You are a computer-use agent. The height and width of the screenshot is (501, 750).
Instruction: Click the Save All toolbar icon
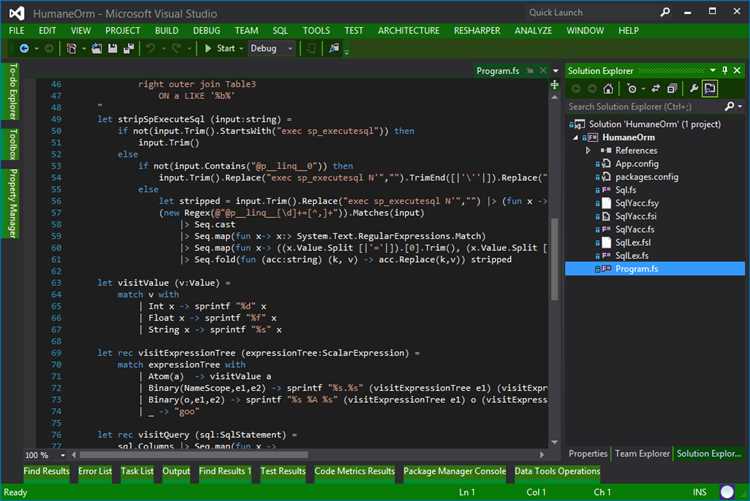[129, 48]
